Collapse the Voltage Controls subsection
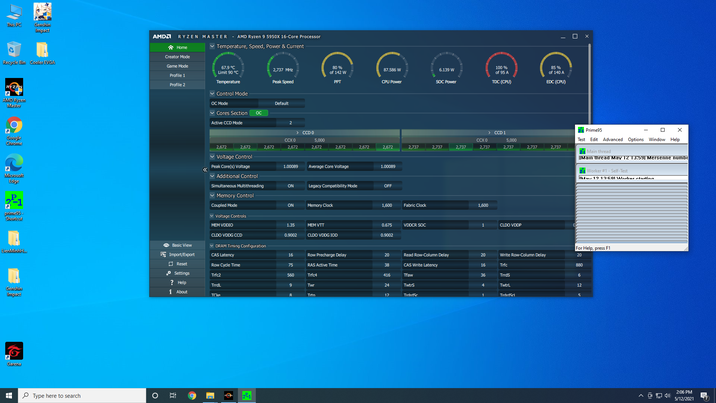716x403 pixels. pyautogui.click(x=212, y=216)
